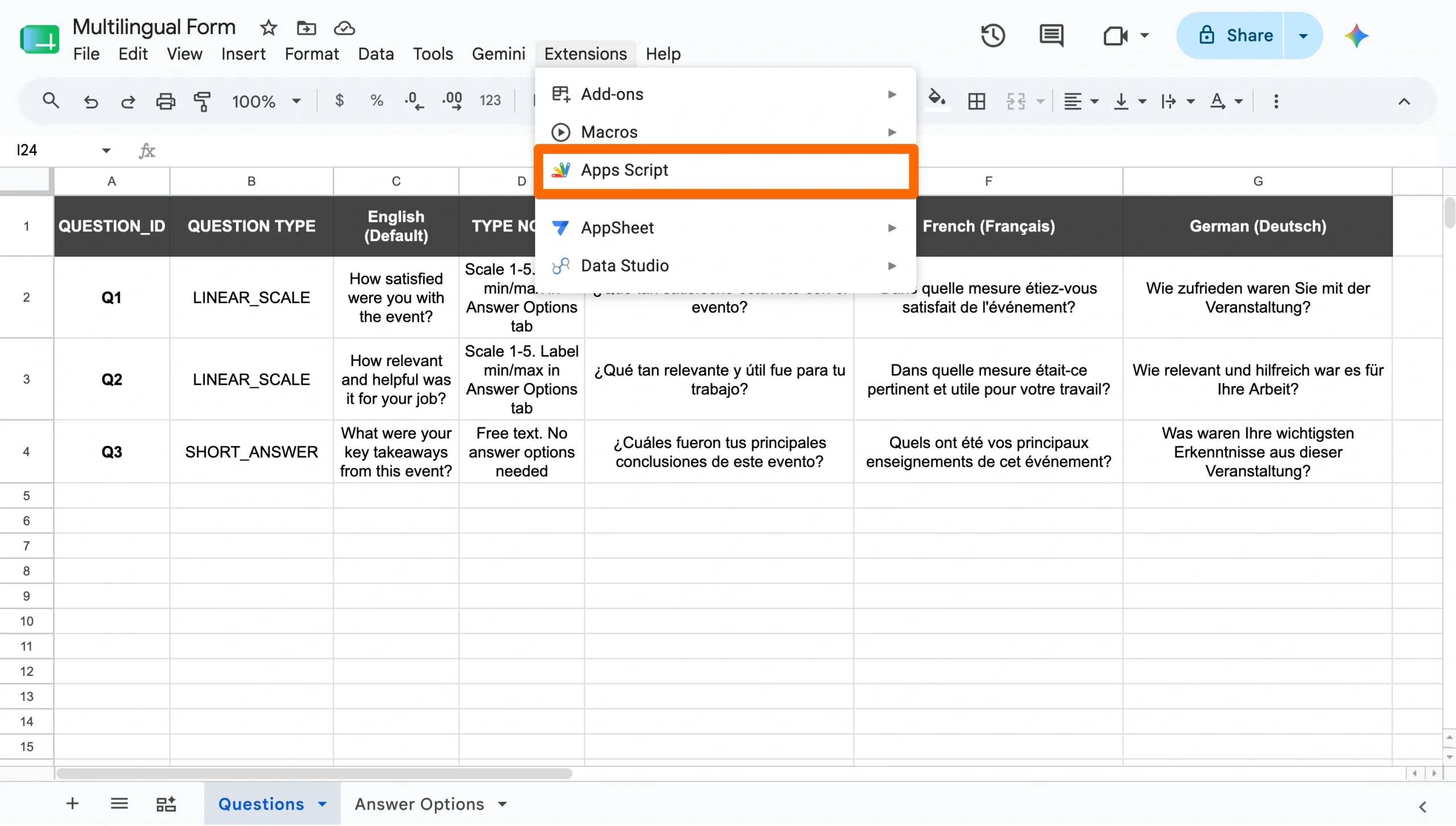Open the Insert menu
This screenshot has height=826, width=1456.
click(x=243, y=54)
